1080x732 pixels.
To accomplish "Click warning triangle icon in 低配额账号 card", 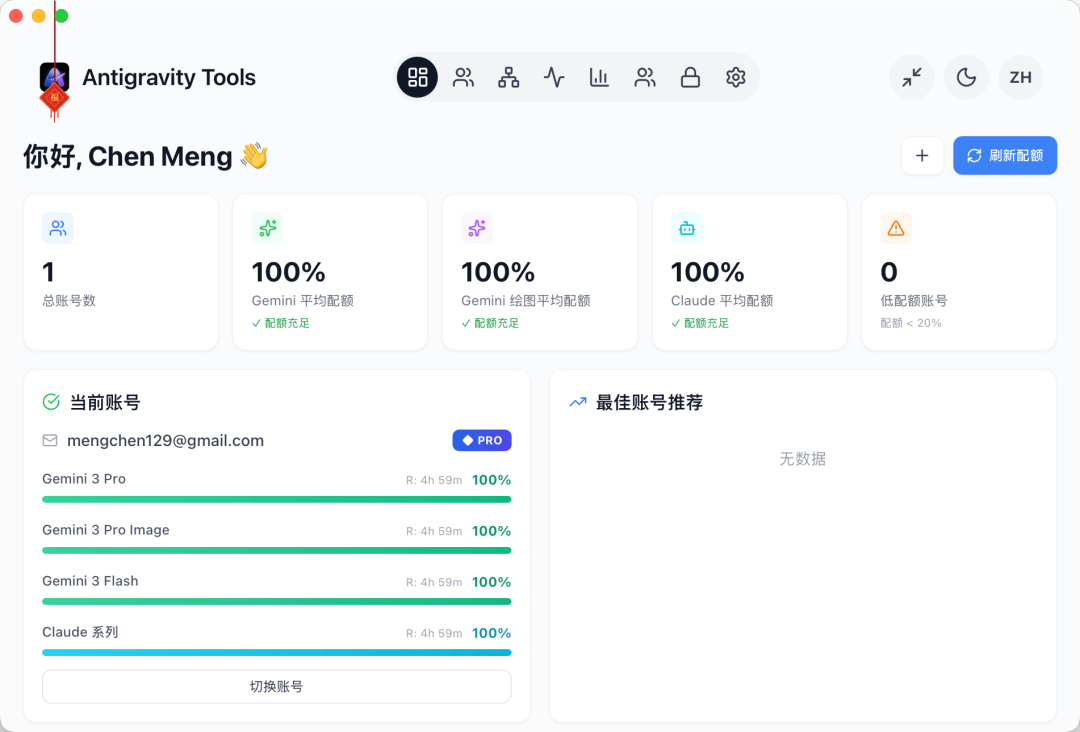I will coord(896,228).
